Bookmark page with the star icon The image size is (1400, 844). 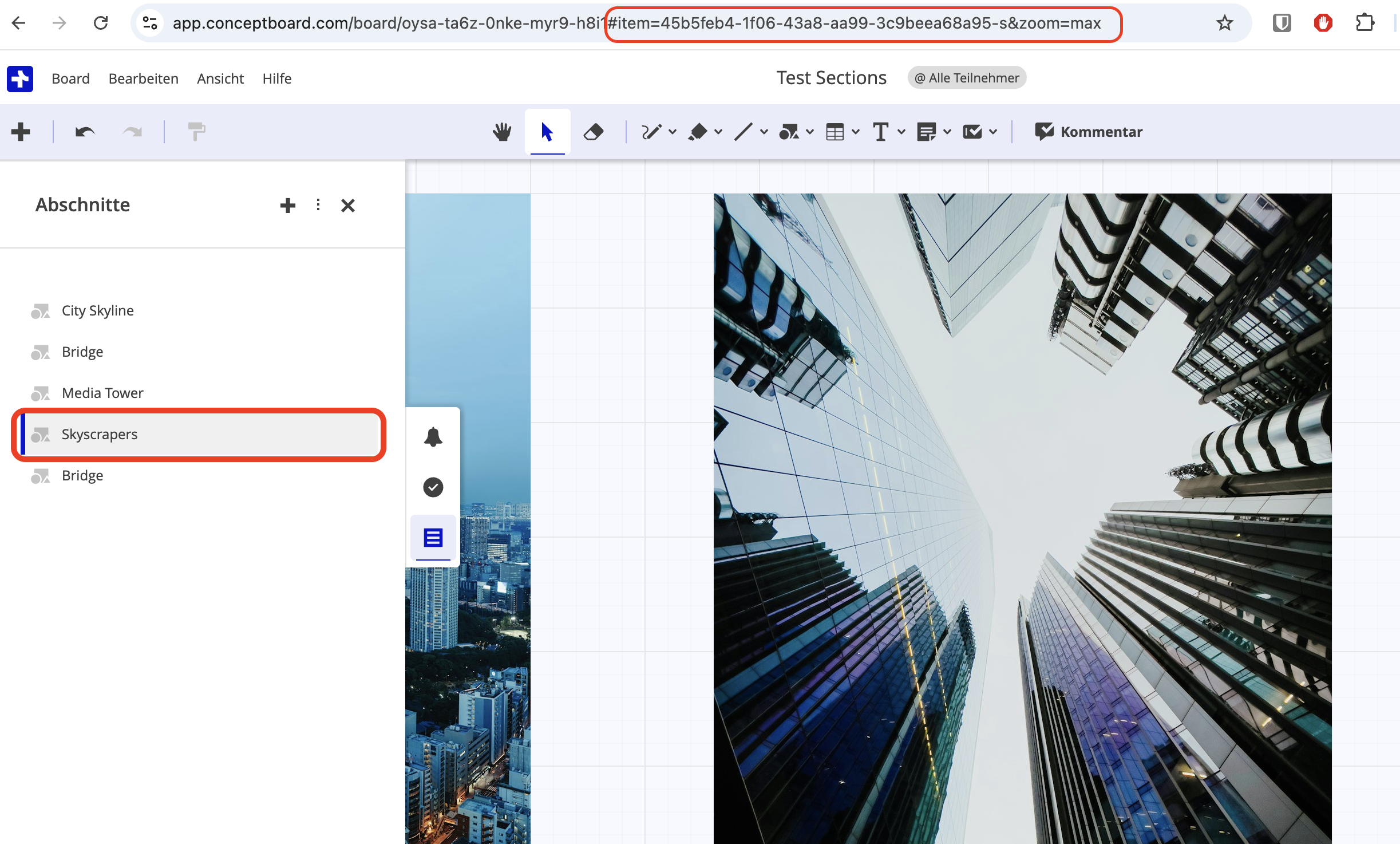click(x=1224, y=23)
